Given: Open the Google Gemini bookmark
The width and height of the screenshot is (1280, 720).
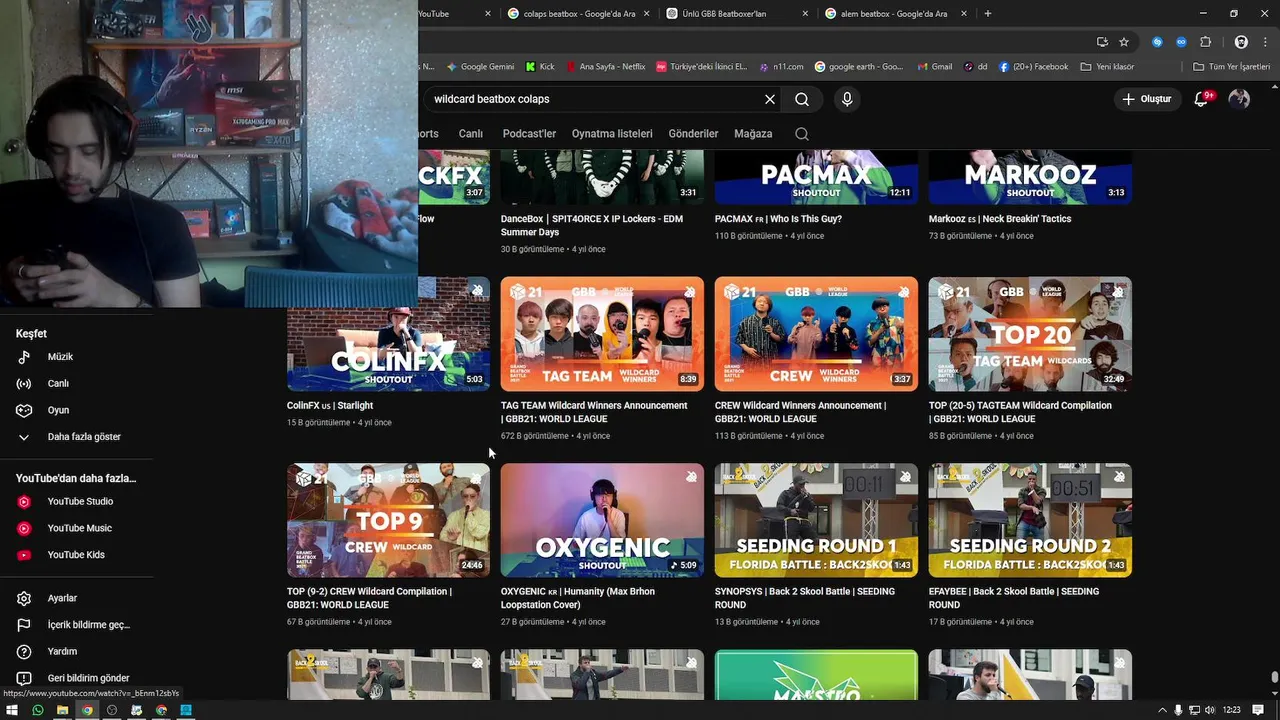Looking at the screenshot, I should pos(480,67).
